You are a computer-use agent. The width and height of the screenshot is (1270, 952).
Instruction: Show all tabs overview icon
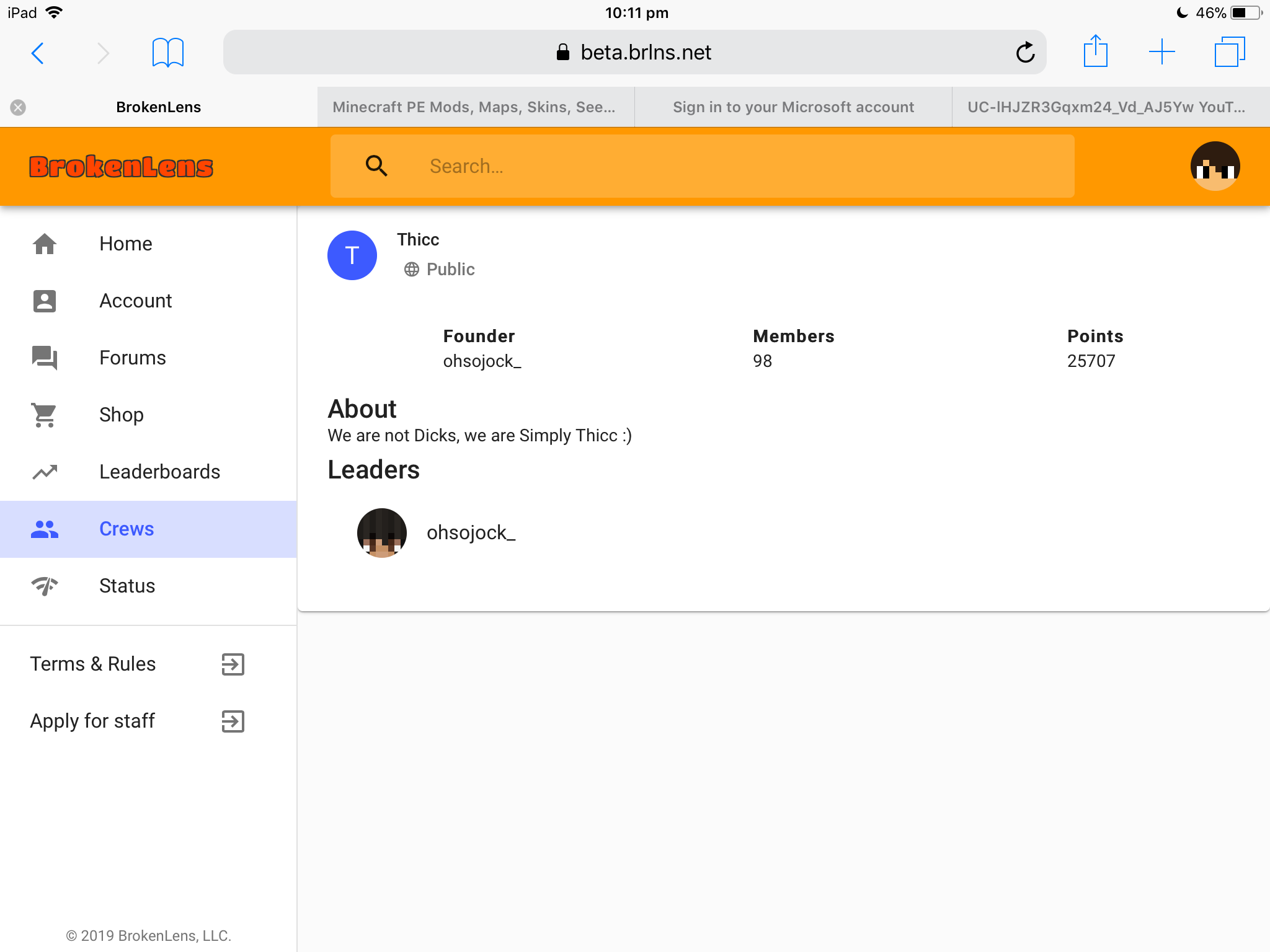pyautogui.click(x=1230, y=52)
